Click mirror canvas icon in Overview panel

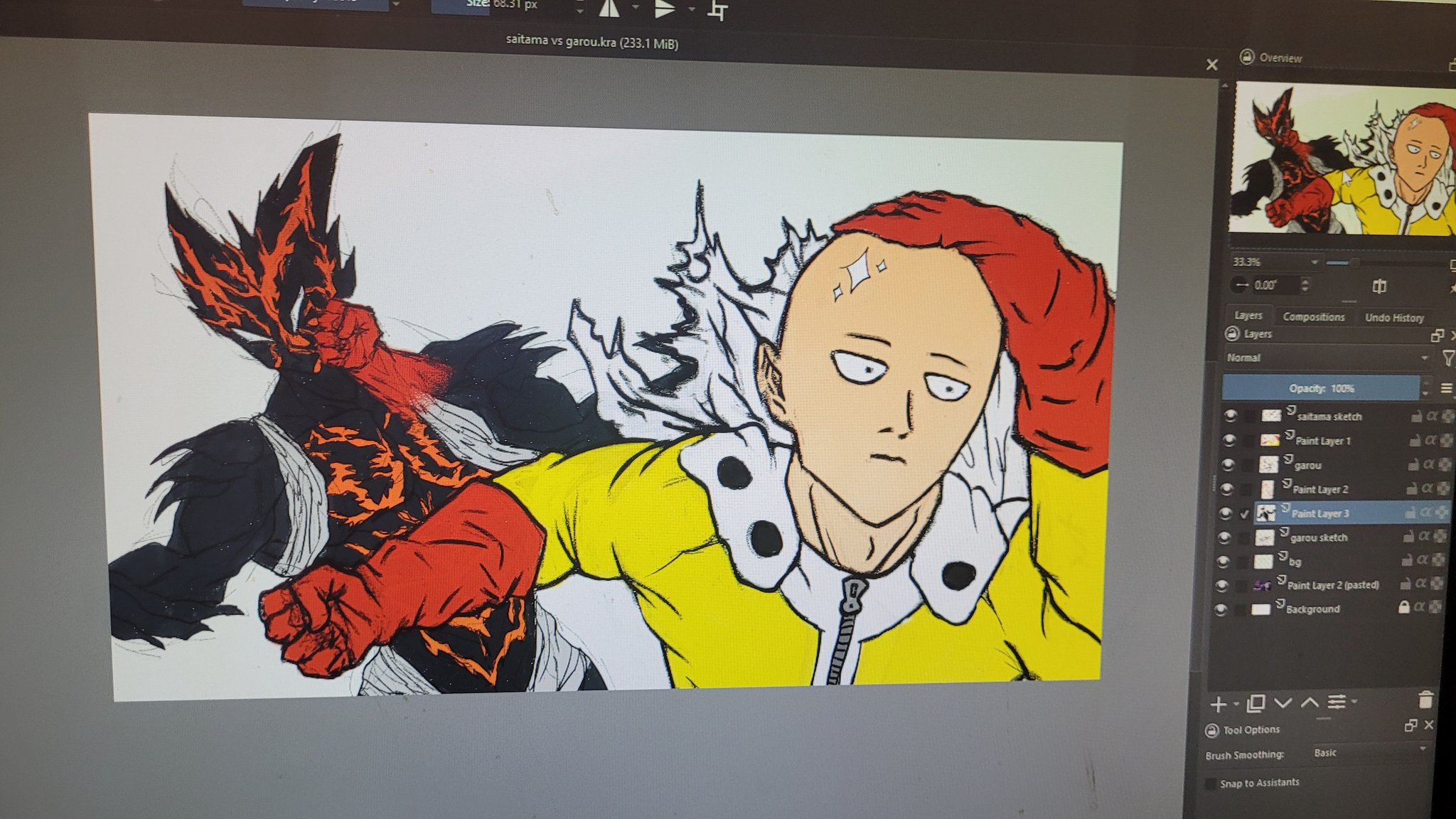point(1379,287)
